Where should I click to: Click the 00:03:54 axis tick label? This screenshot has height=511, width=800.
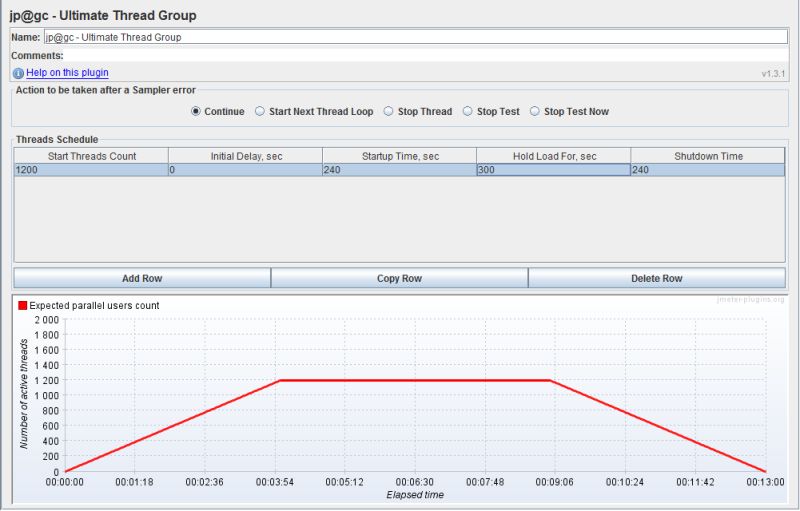coord(274,482)
